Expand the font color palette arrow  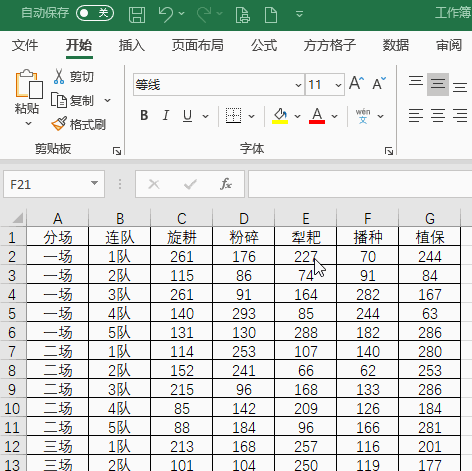pyautogui.click(x=334, y=116)
